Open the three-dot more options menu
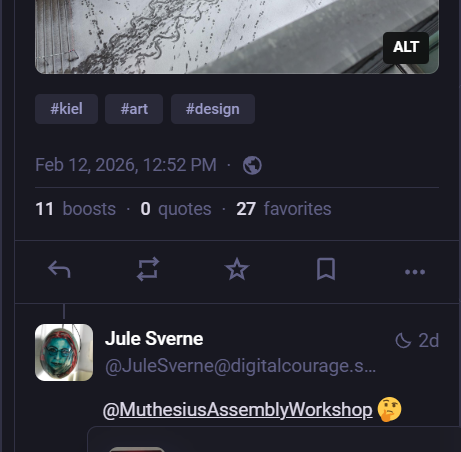Image resolution: width=461 pixels, height=452 pixels. [415, 272]
